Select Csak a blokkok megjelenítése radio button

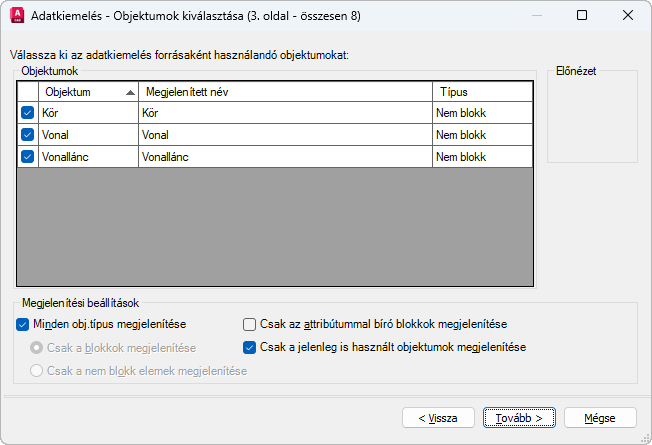(37, 348)
